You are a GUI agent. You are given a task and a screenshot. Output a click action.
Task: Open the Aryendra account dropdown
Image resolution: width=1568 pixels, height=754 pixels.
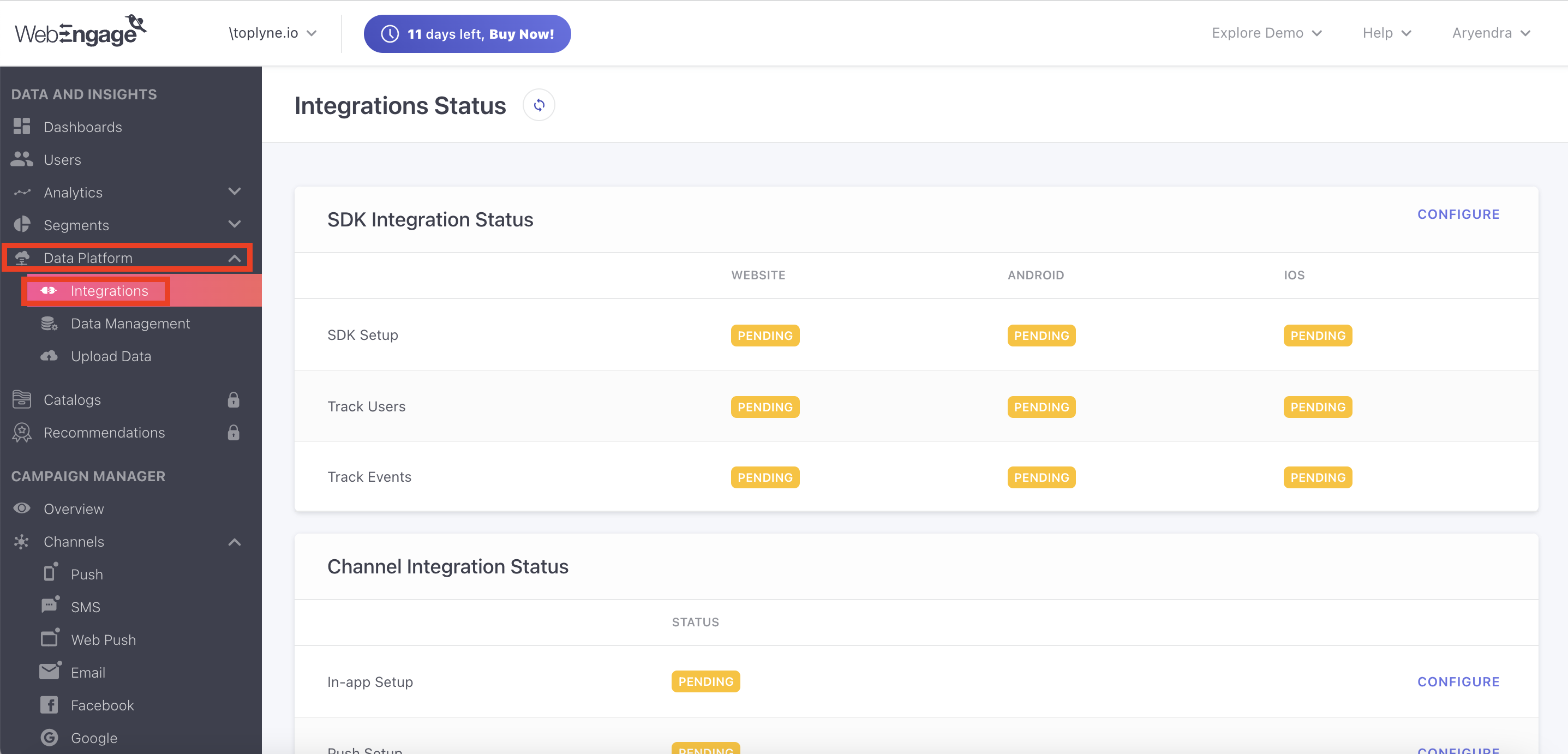[x=1491, y=33]
